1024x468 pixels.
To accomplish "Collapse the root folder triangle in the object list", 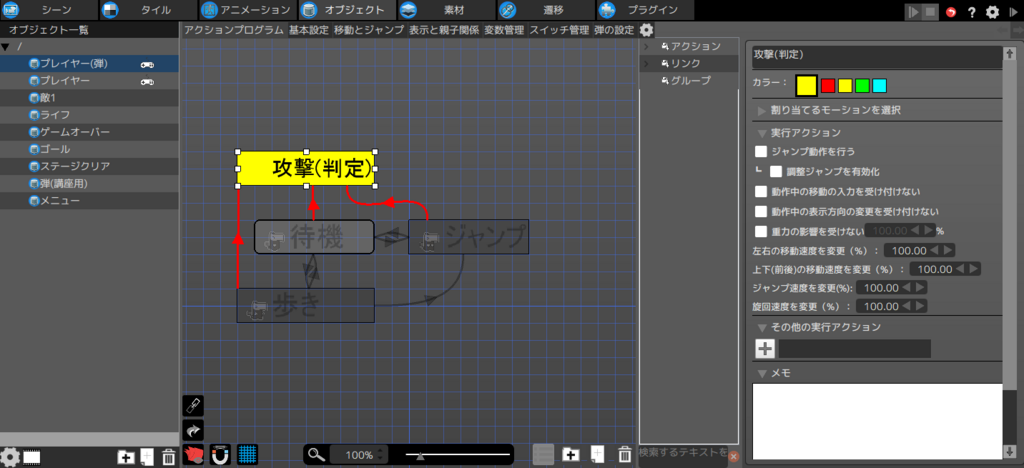I will 5,47.
